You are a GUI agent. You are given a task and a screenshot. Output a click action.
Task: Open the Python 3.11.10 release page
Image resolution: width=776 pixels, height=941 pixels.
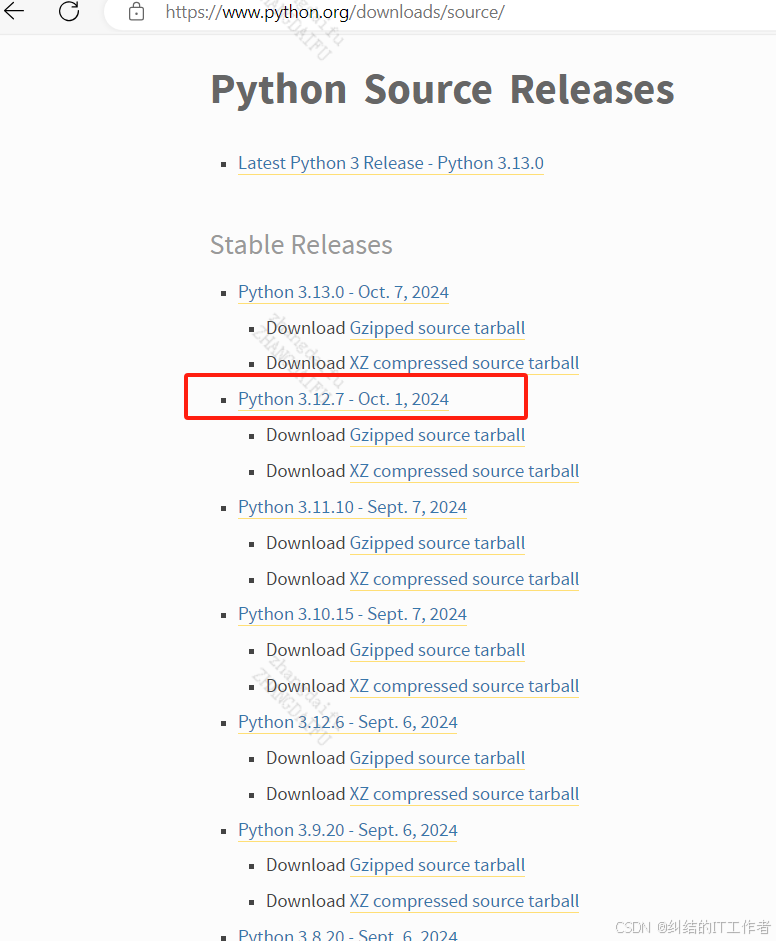tap(352, 507)
